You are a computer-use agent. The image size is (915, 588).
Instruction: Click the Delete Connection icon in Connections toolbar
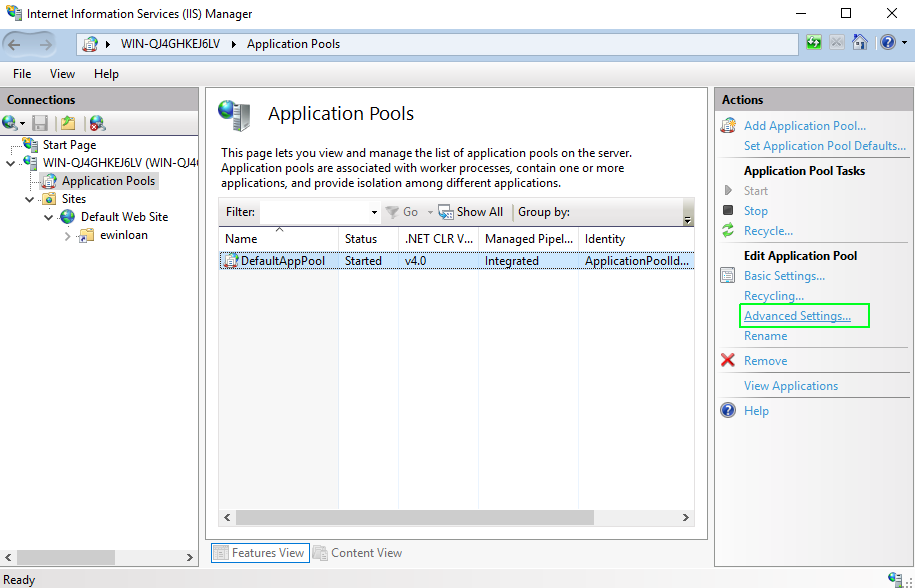coord(97,123)
